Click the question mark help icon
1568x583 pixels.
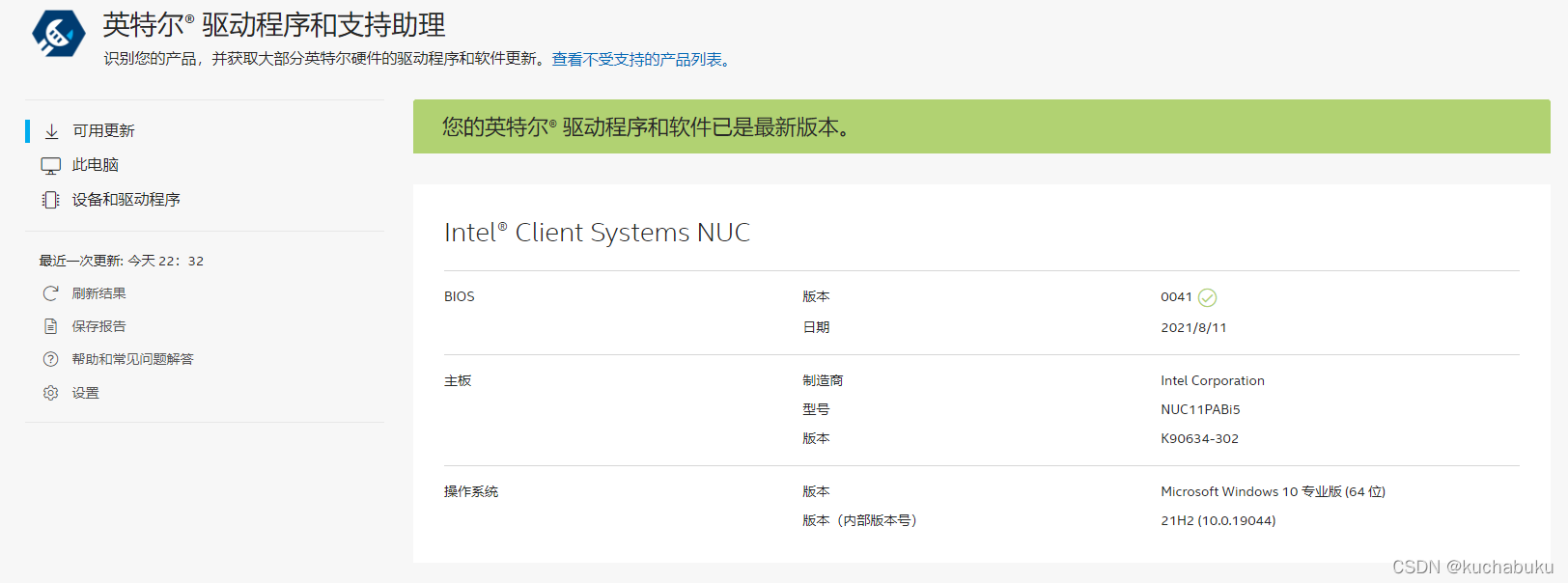click(x=51, y=359)
